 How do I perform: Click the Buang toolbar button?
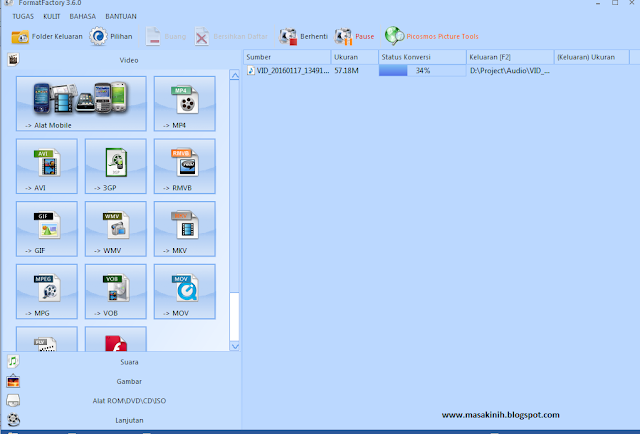166,36
